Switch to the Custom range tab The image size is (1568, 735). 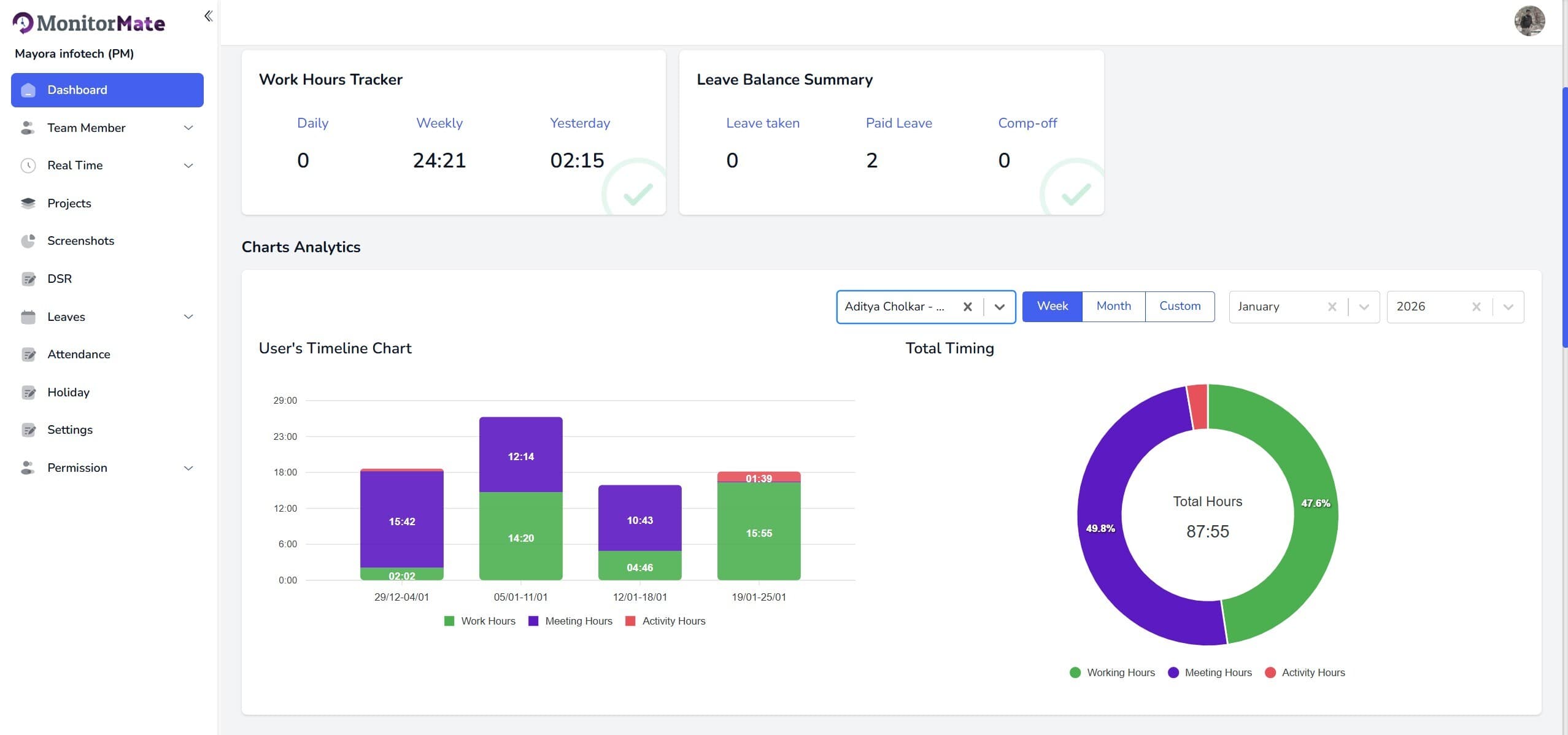click(x=1180, y=306)
